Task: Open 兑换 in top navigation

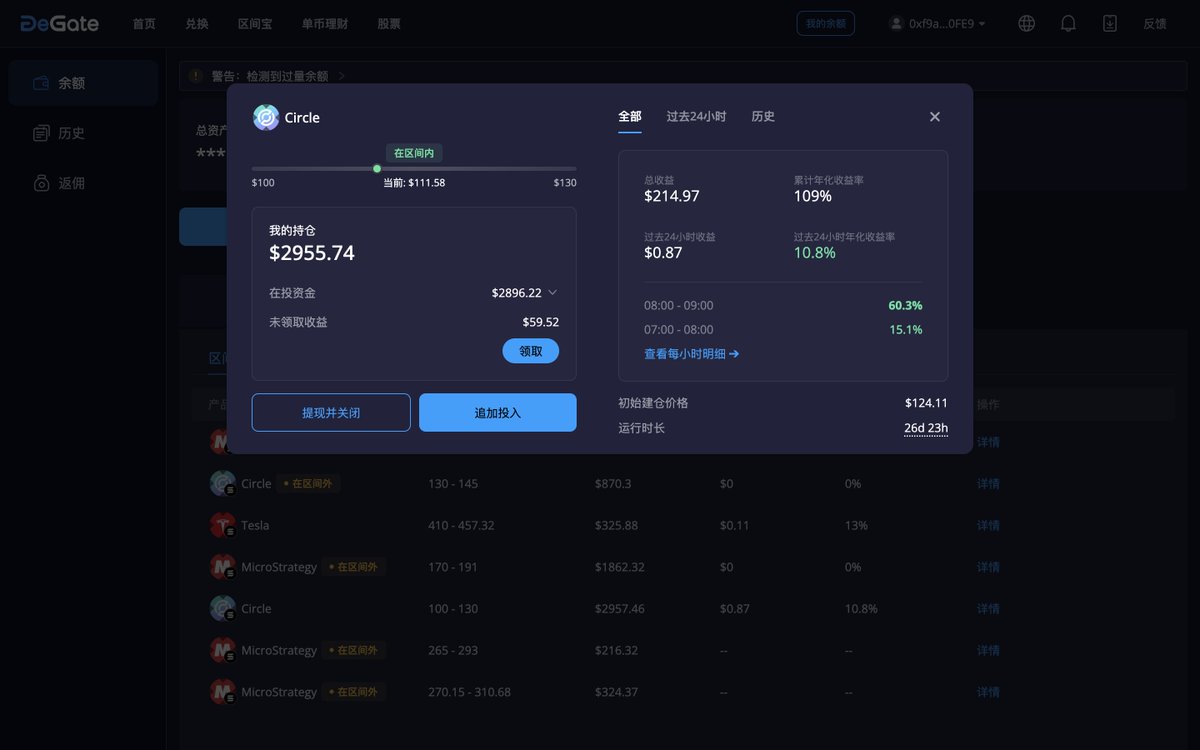Action: tap(197, 23)
